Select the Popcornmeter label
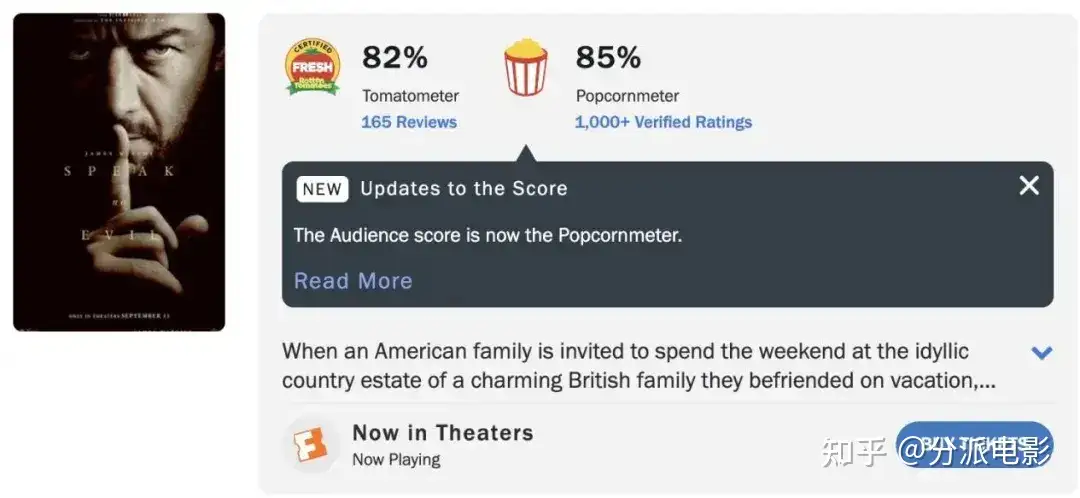This screenshot has width=1080, height=498. [x=627, y=96]
